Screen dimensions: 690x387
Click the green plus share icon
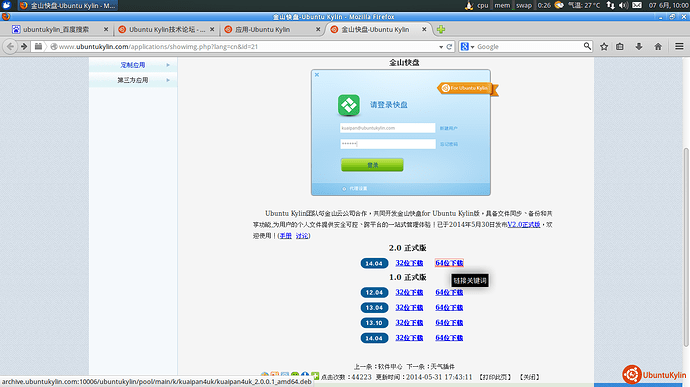click(x=315, y=376)
